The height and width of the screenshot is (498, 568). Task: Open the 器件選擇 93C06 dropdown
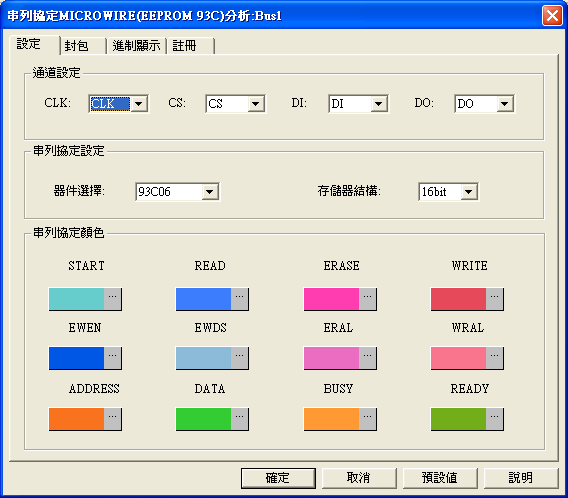(210, 192)
